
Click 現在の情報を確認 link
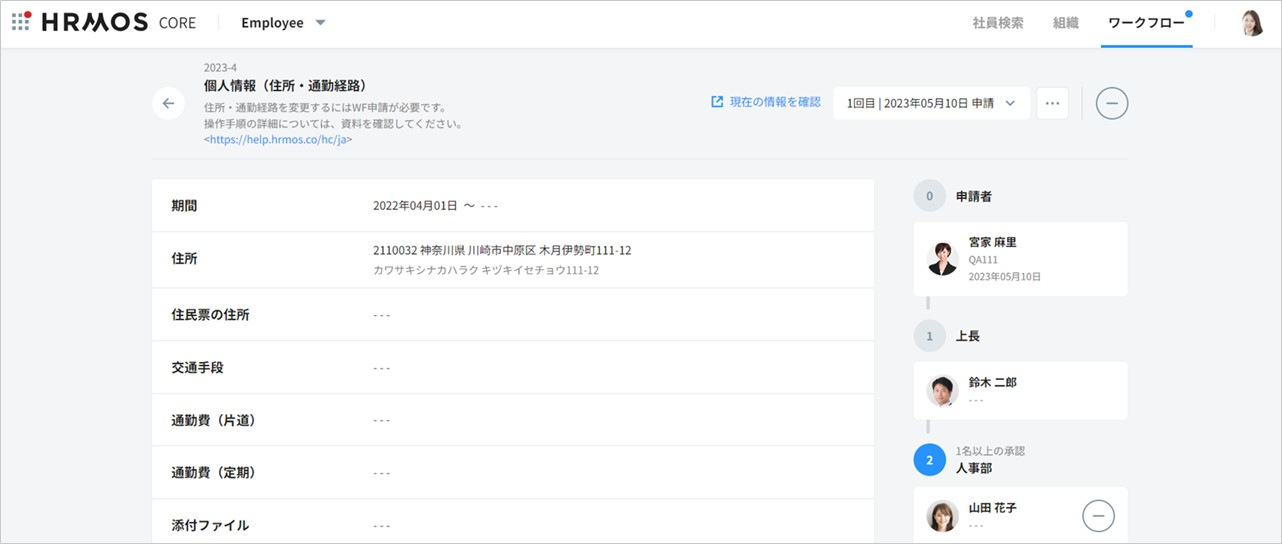[x=774, y=102]
